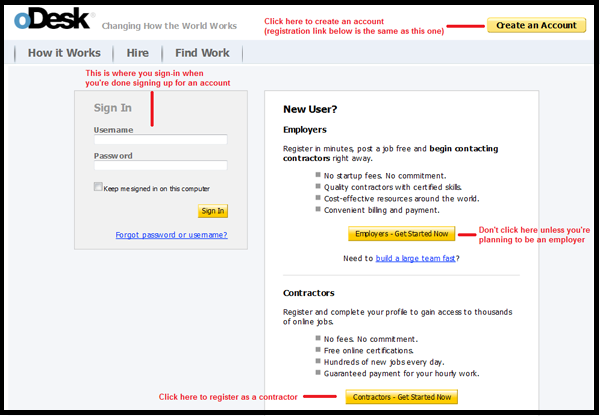Click 'Hundreds of new jobs every day' bullet
Screen dimensions: 600x416
384,362
